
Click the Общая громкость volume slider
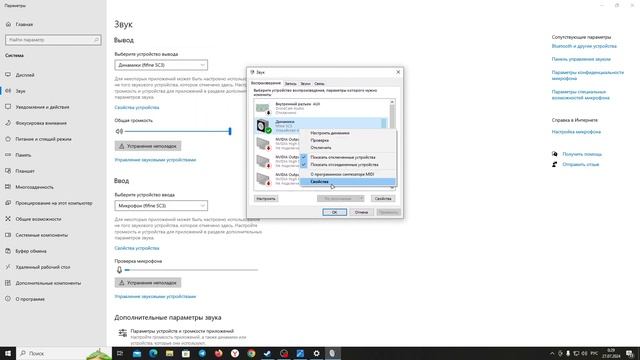[x=178, y=131]
